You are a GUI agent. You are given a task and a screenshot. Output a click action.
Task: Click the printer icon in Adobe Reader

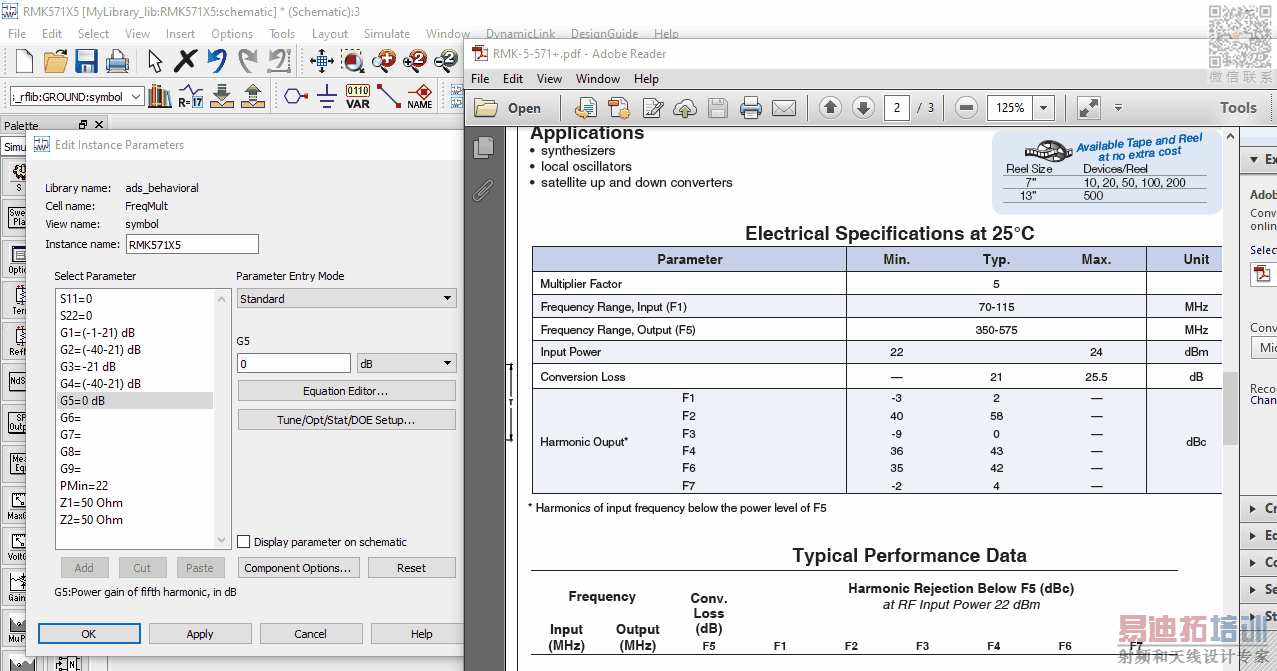coord(751,108)
